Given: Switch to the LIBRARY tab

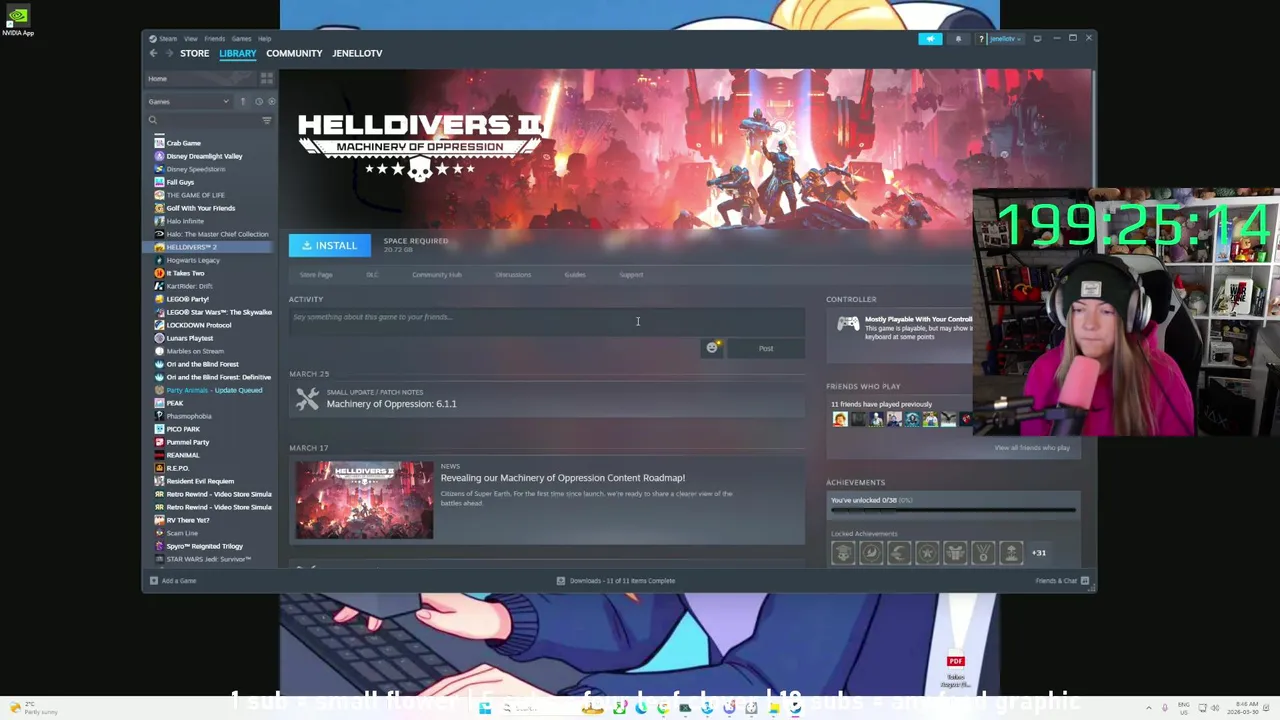Looking at the screenshot, I should (237, 53).
